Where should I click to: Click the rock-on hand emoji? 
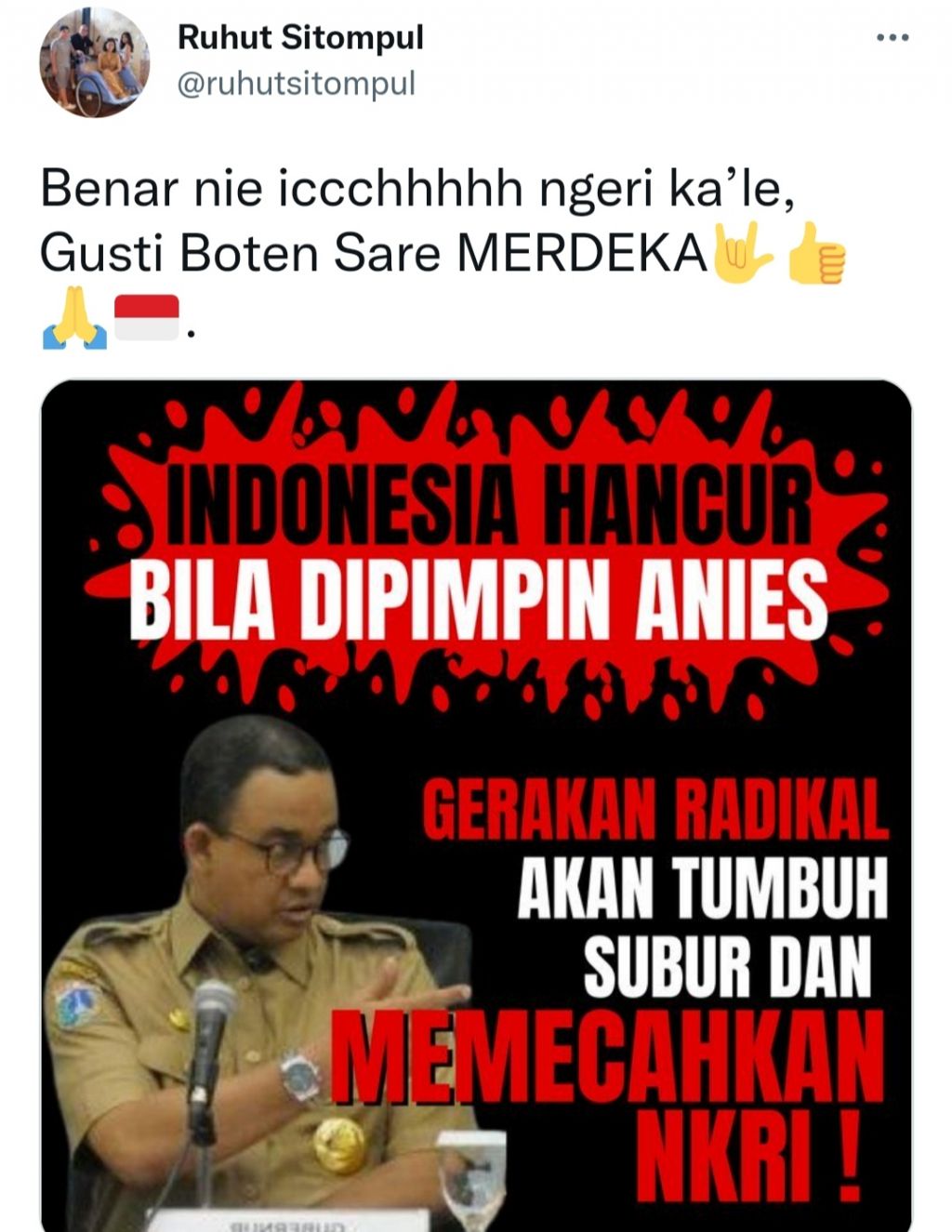pos(741,251)
